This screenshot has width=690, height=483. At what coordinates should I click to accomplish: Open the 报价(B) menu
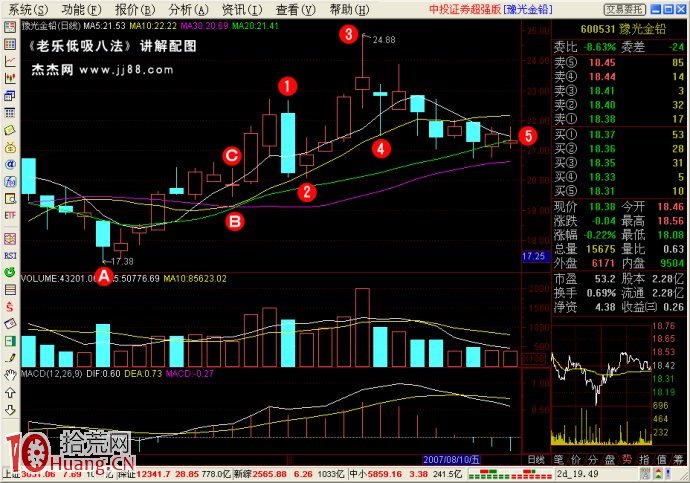135,9
